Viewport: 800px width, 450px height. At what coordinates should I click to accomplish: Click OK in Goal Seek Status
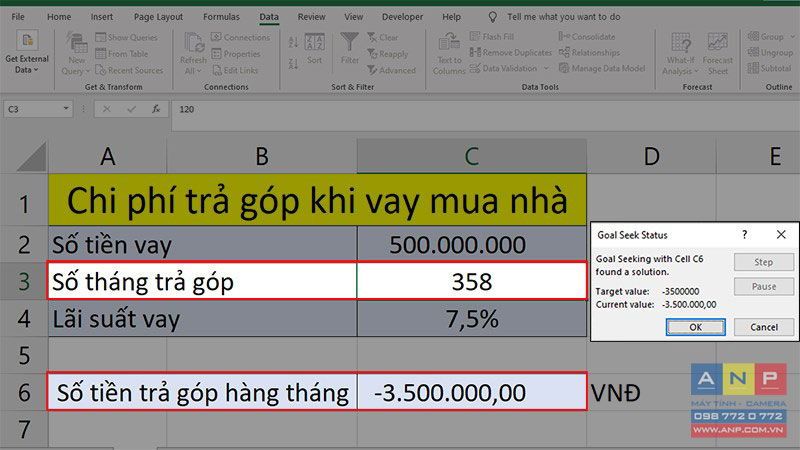(x=695, y=327)
